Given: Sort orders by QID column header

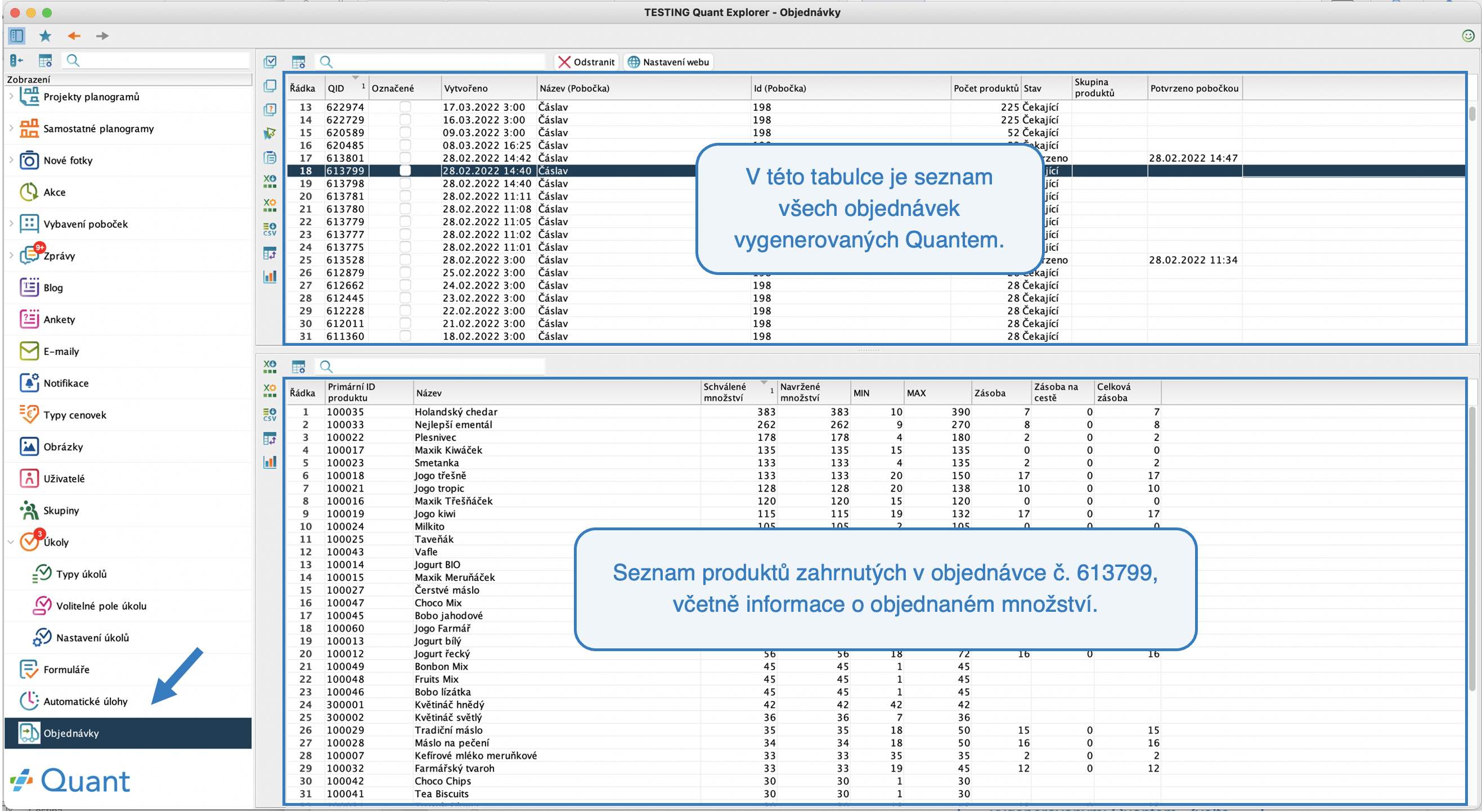Looking at the screenshot, I should tap(347, 88).
